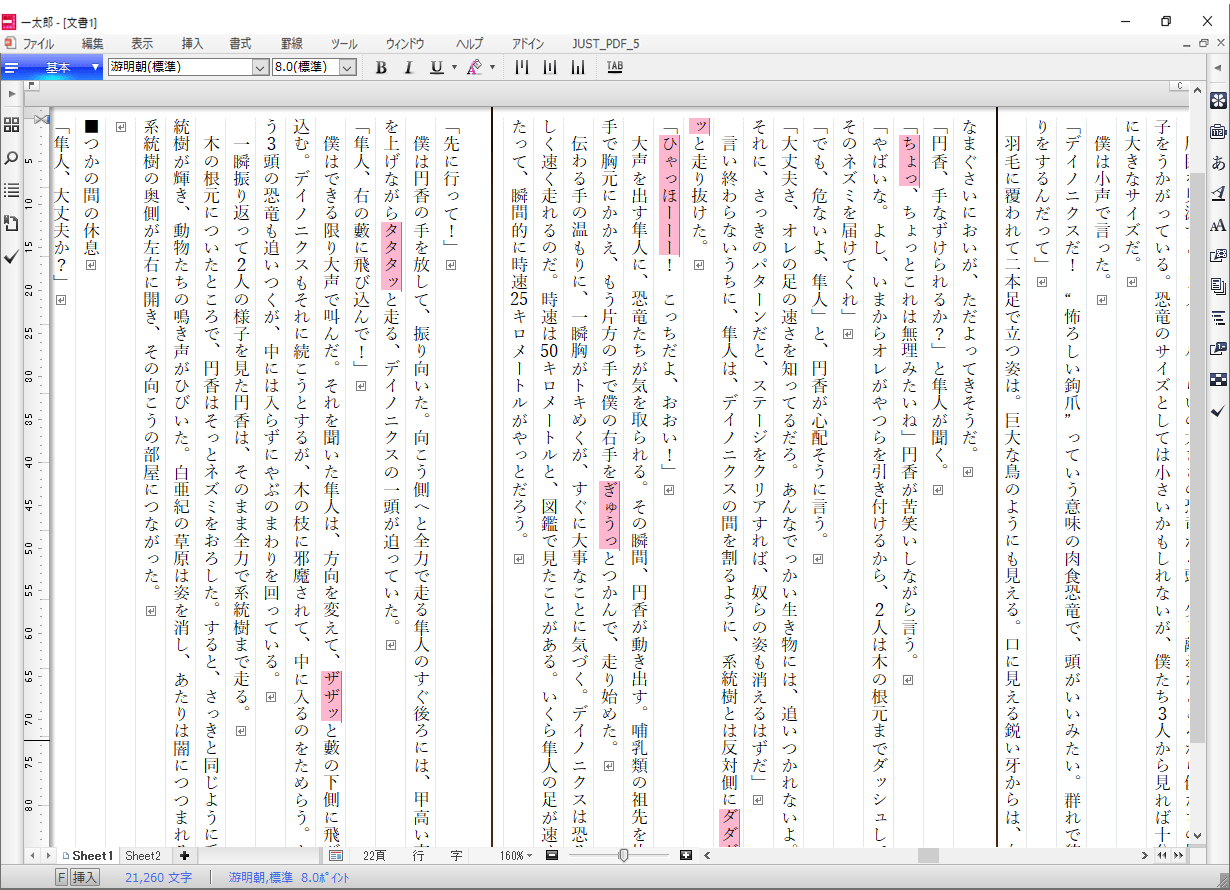1230x890 pixels.
Task: Click the text color decoration icon
Action: pyautogui.click(x=474, y=68)
